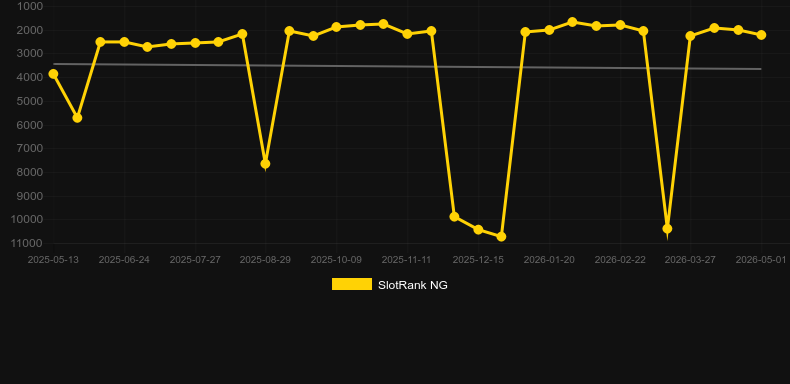Select the data point above 2026-02-22
The image size is (790, 384).
pyautogui.click(x=620, y=25)
